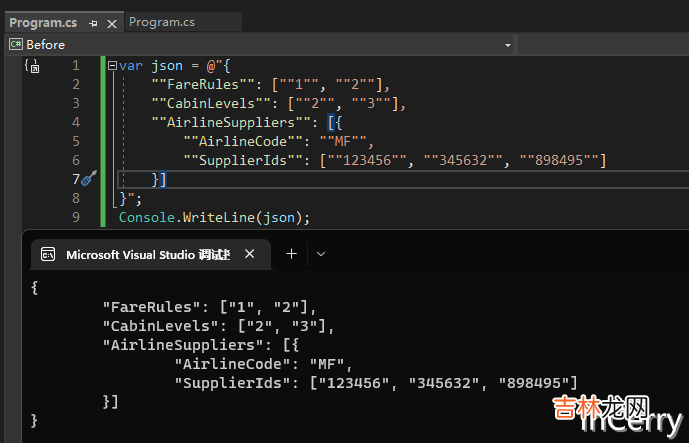This screenshot has width=689, height=443.
Task: Click the dropdown arrow of the navigation bar
Action: [508, 44]
